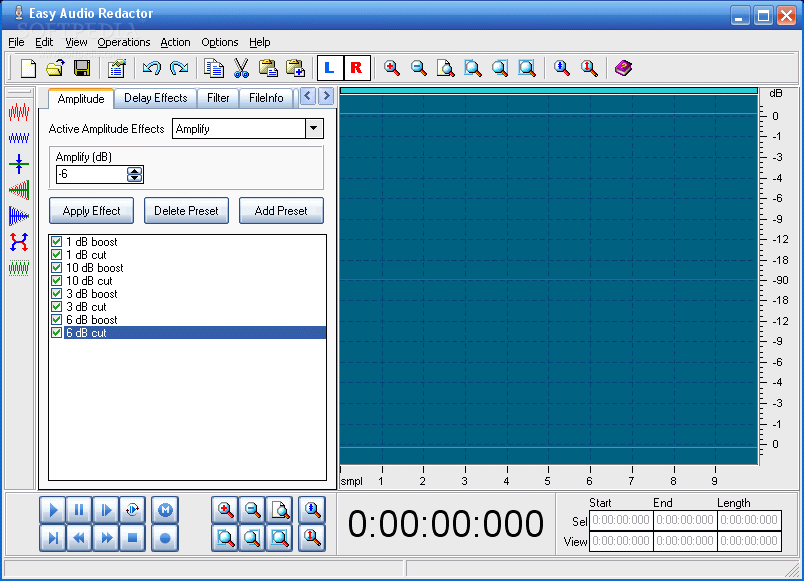Select blue waveform icon in left sidebar

click(x=19, y=137)
